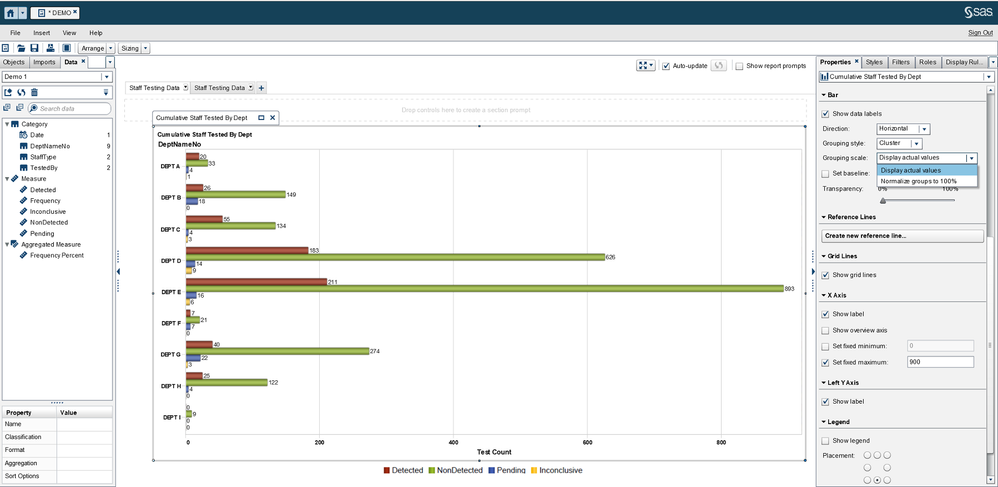Click the refresh data source icon
998x487 pixels.
[x=21, y=92]
